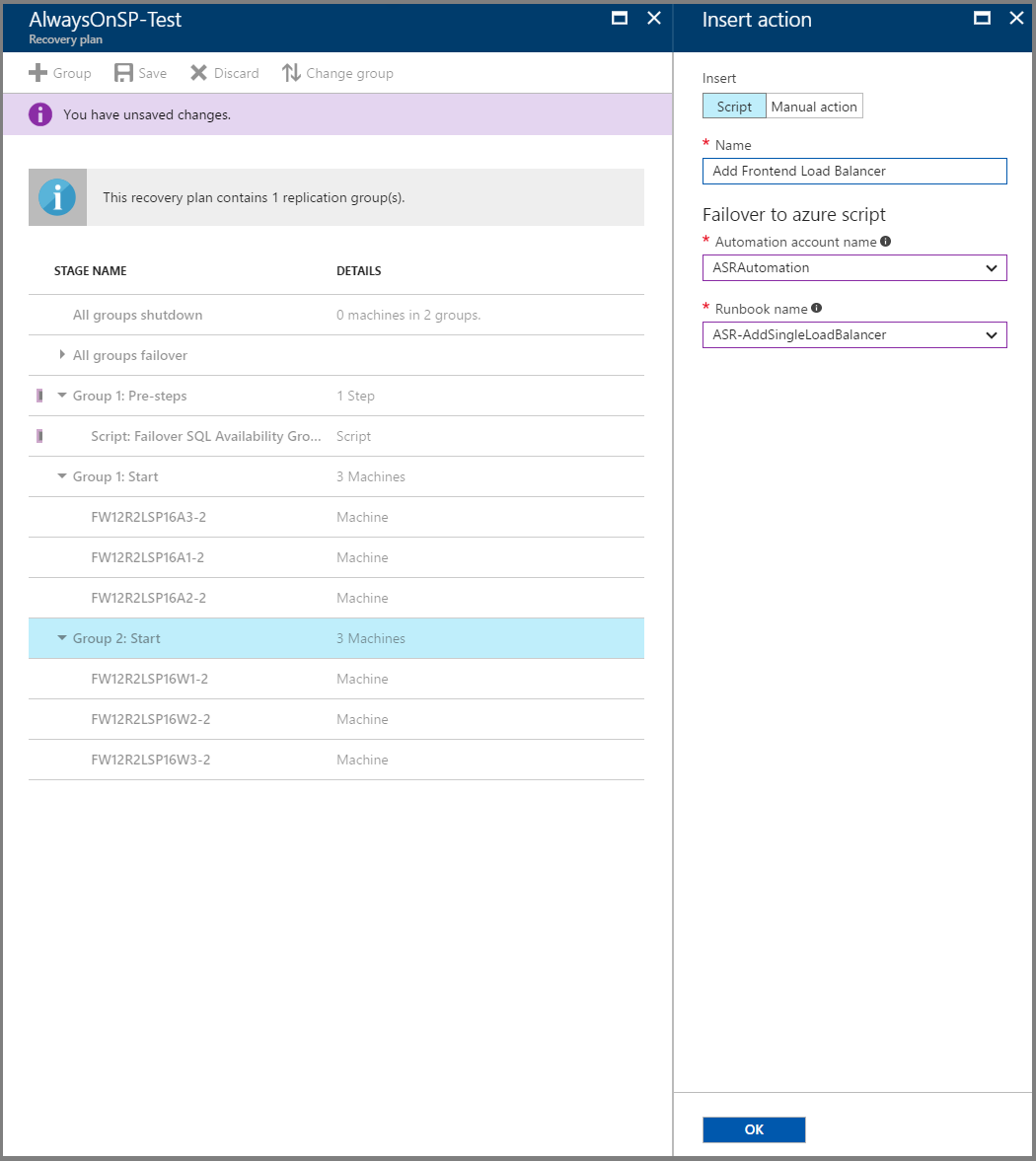Click the info icon beside Runbook name
This screenshot has height=1161, width=1036.
point(816,308)
